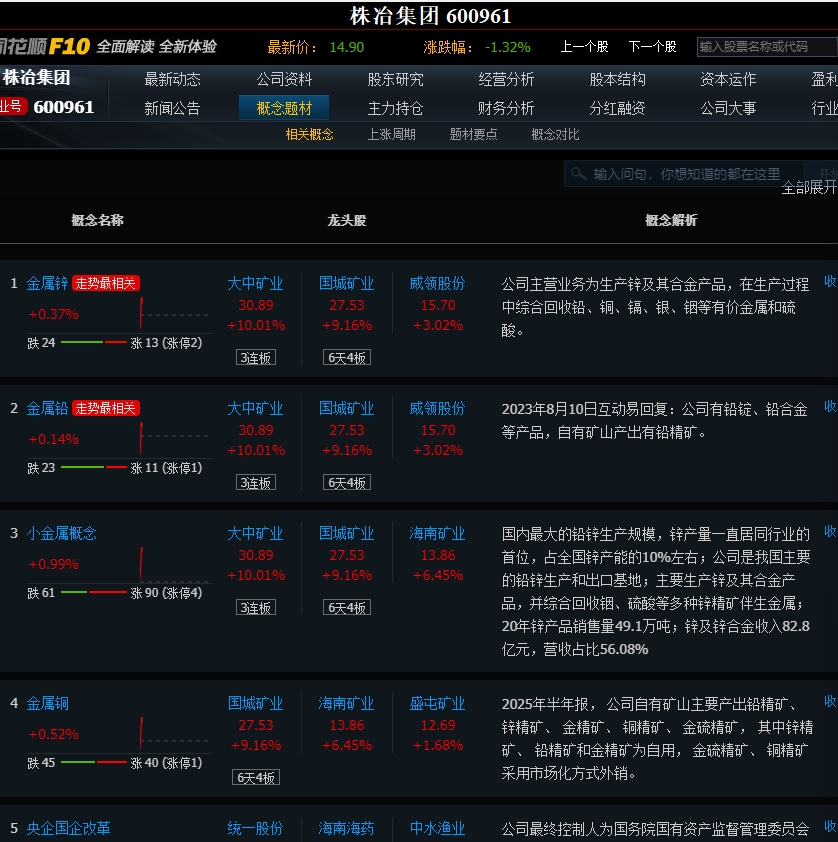
Task: Open 海南海药 leader stock link
Action: tap(347, 828)
